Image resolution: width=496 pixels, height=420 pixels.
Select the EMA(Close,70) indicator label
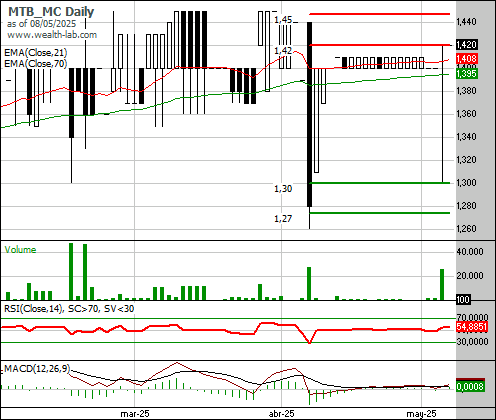click(36, 63)
